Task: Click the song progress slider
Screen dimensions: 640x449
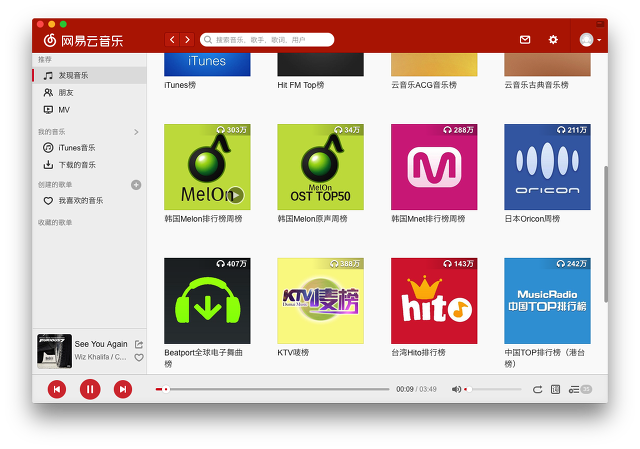Action: [x=273, y=389]
